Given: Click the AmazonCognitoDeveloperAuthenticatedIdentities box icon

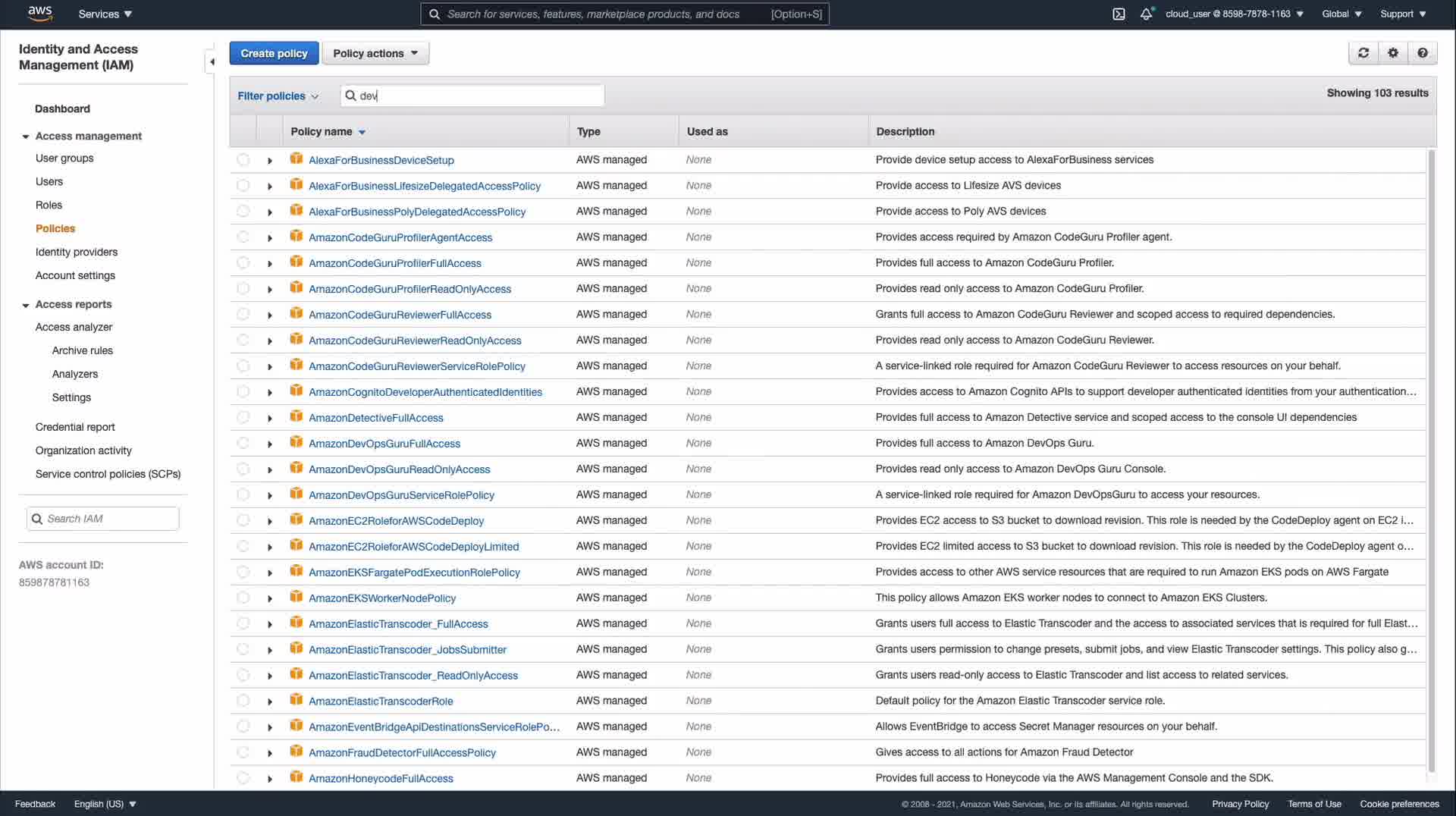Looking at the screenshot, I should click(x=297, y=391).
